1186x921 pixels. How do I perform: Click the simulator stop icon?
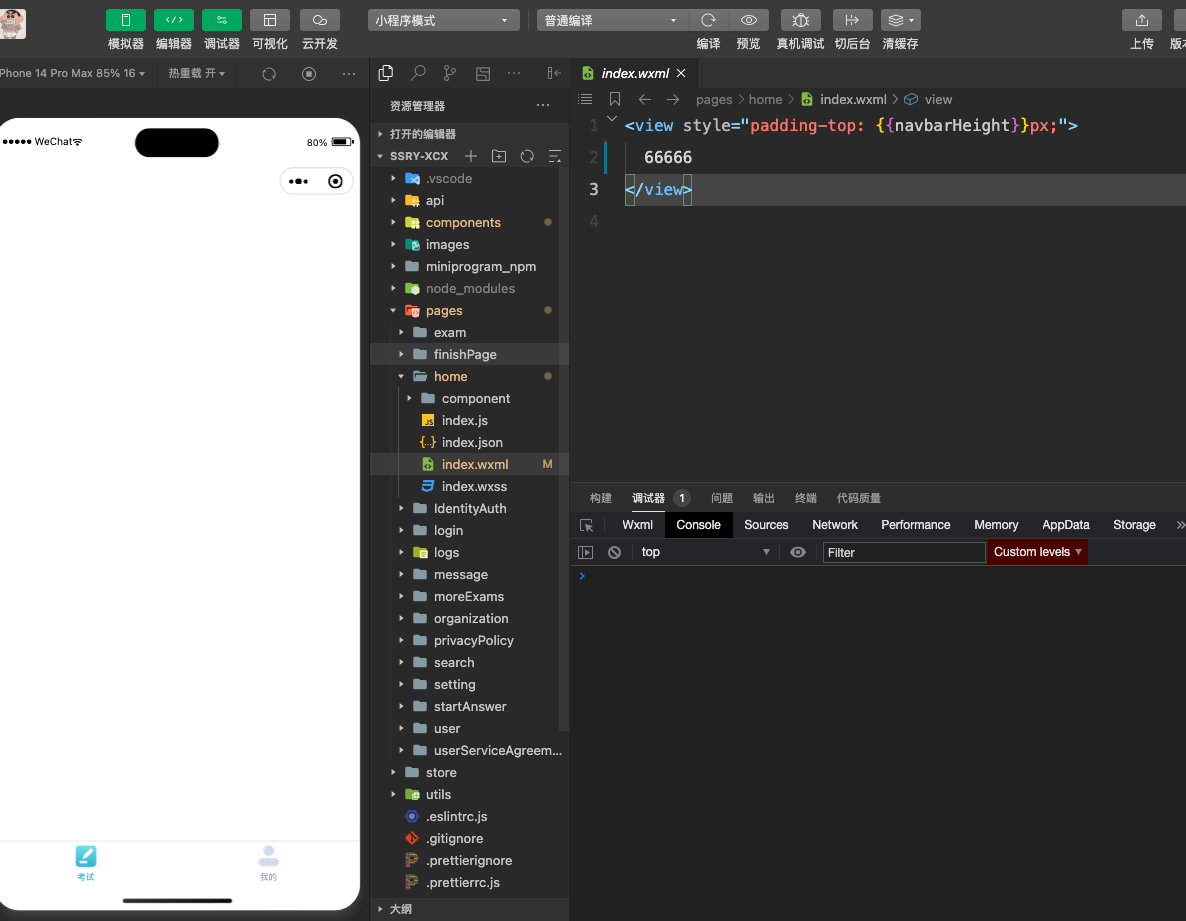pos(309,73)
